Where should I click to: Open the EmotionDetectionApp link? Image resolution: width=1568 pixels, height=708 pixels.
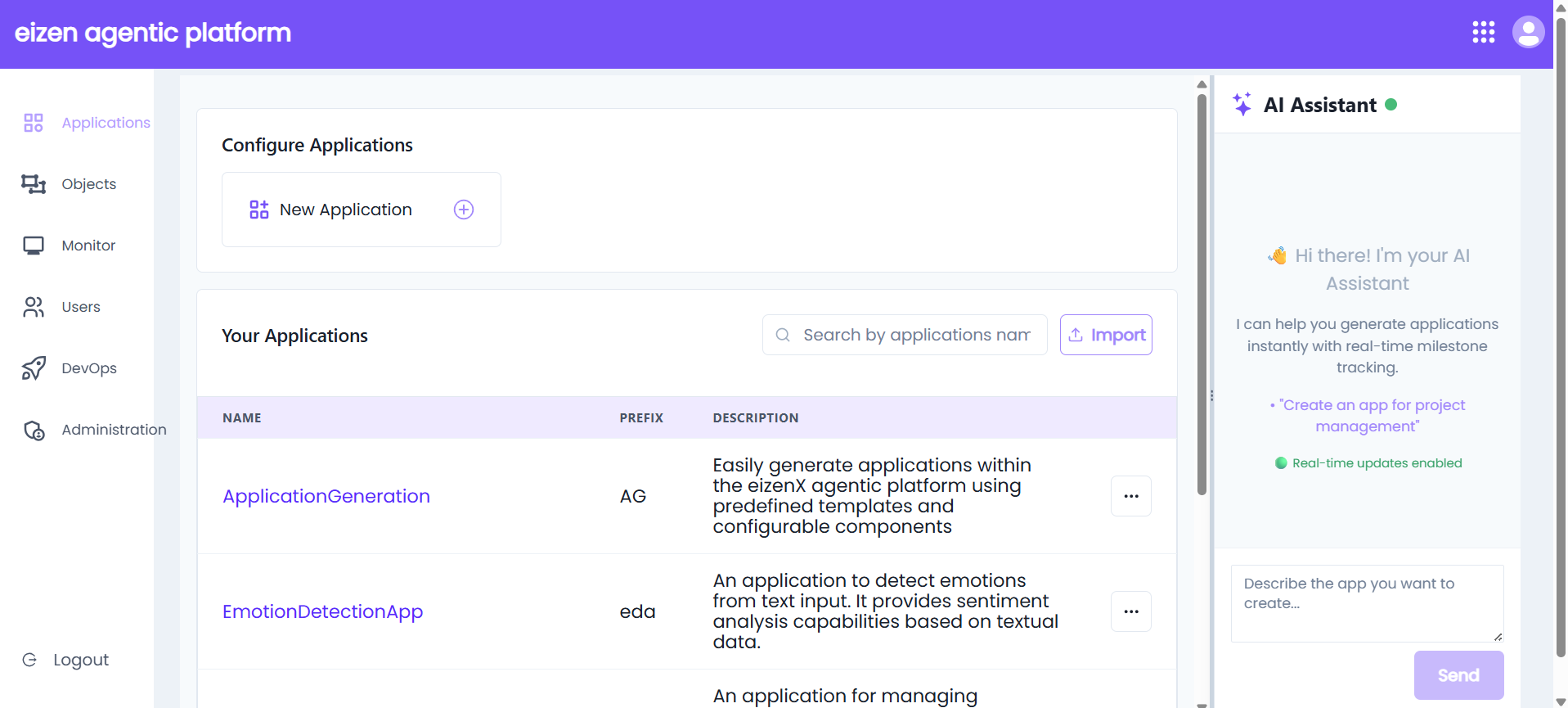[x=323, y=611]
